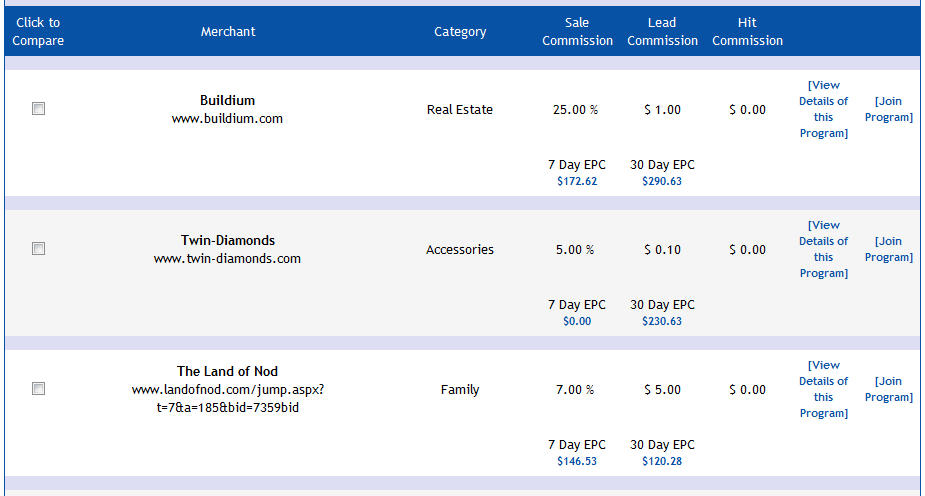This screenshot has width=925, height=496.
Task: Click Buildium sale commission 25.00 %
Action: pos(575,110)
